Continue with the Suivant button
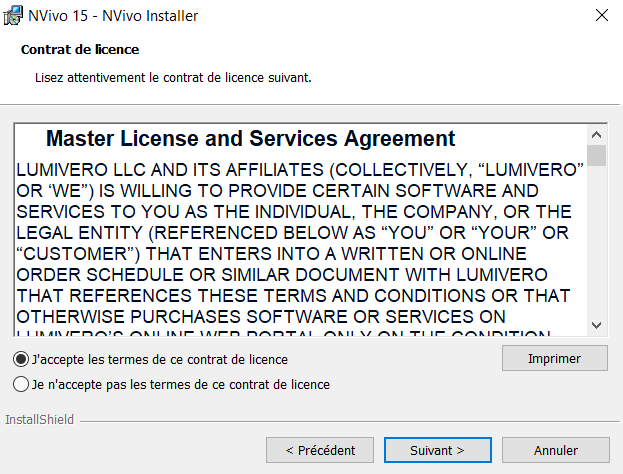 437,450
